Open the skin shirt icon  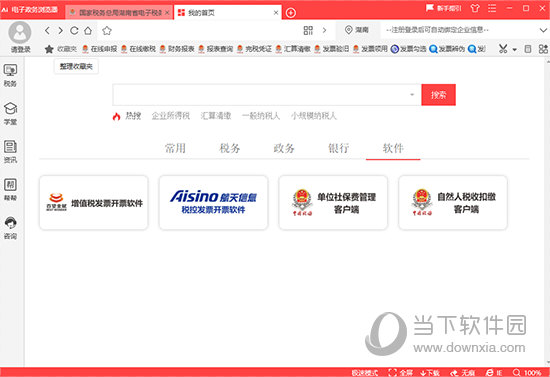475,8
